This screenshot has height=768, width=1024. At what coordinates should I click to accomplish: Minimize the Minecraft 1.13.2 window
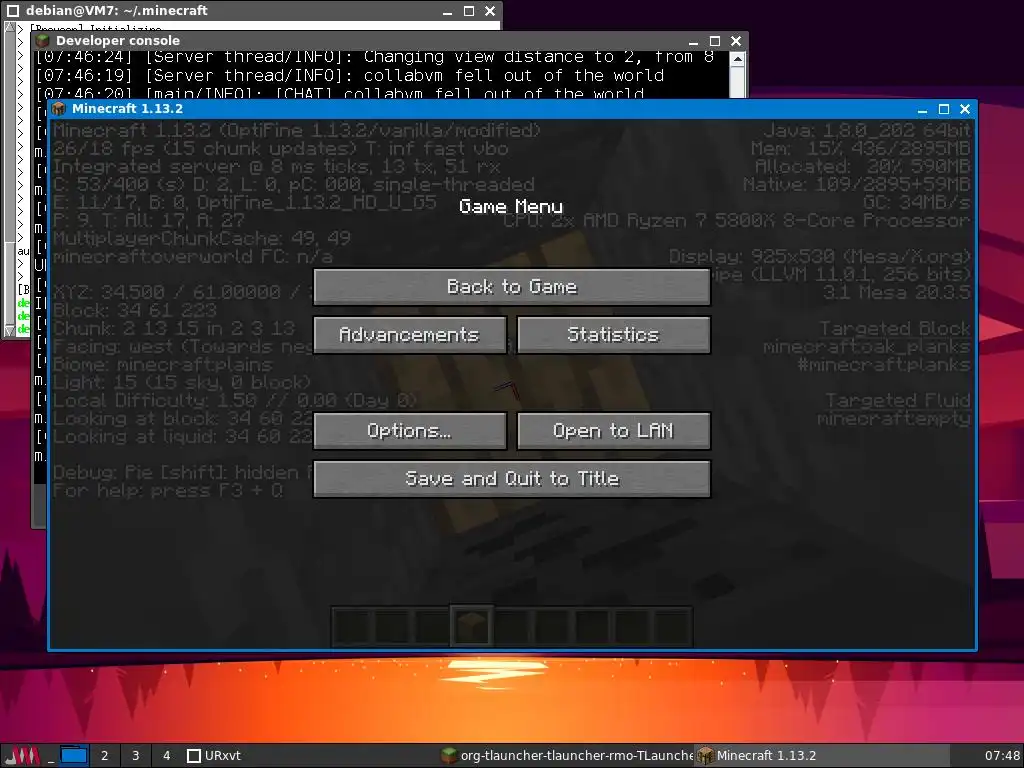tap(922, 109)
